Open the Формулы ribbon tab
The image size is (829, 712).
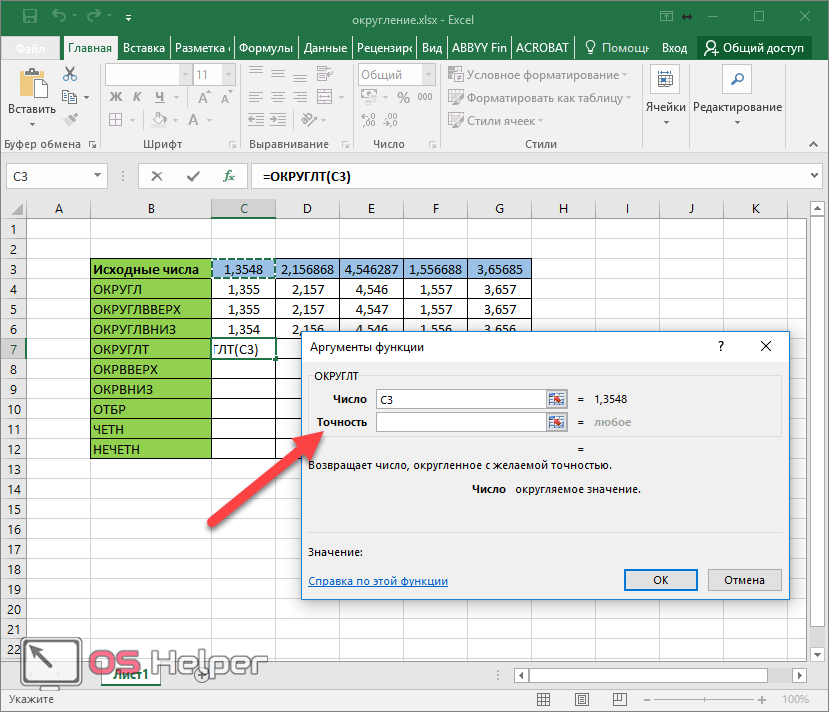[265, 48]
